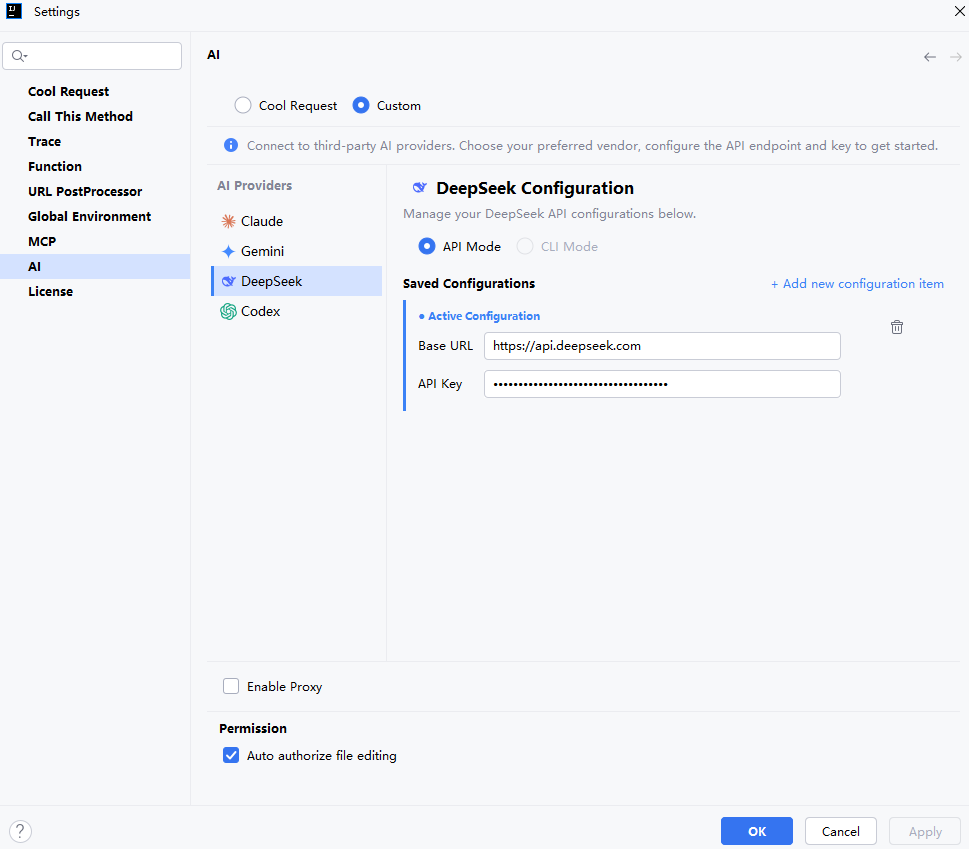The image size is (969, 849).
Task: Click the API Key password field
Action: (x=662, y=384)
